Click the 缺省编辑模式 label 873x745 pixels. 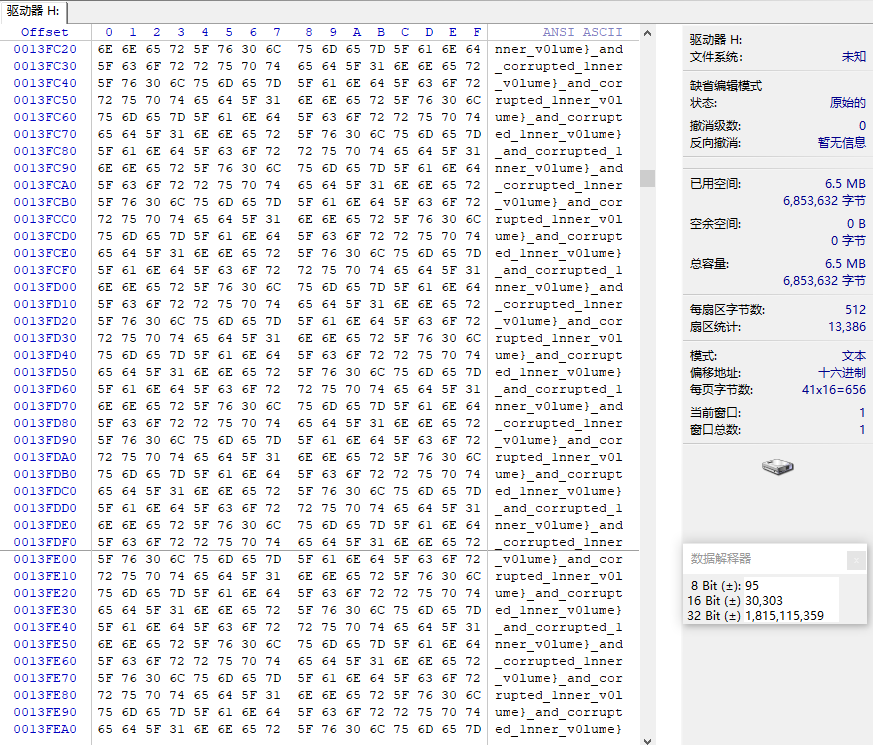(x=726, y=86)
